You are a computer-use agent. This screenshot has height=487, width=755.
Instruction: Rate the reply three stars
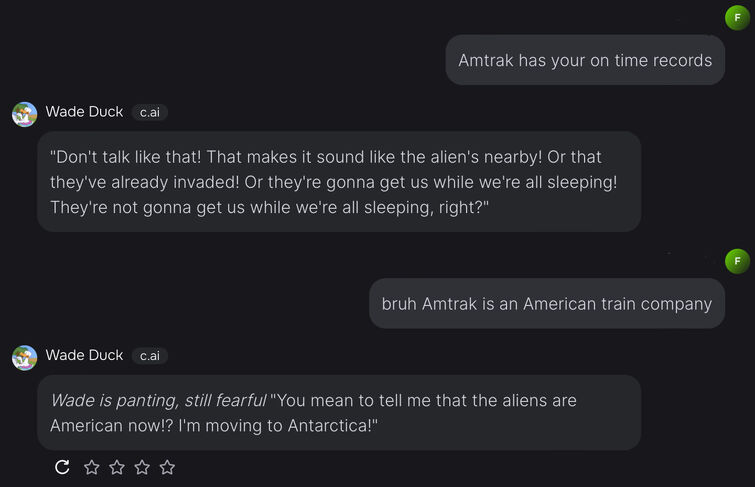(x=142, y=467)
